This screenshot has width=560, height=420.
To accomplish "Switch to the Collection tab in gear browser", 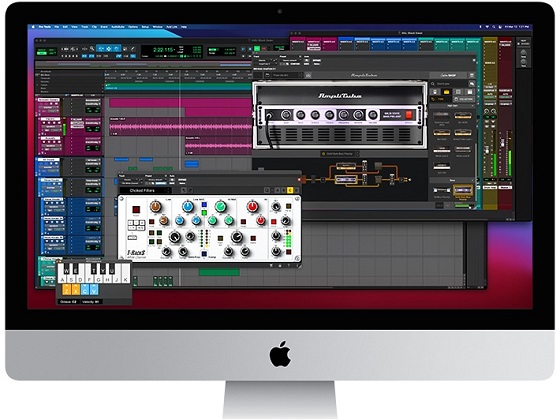I will 464,99.
